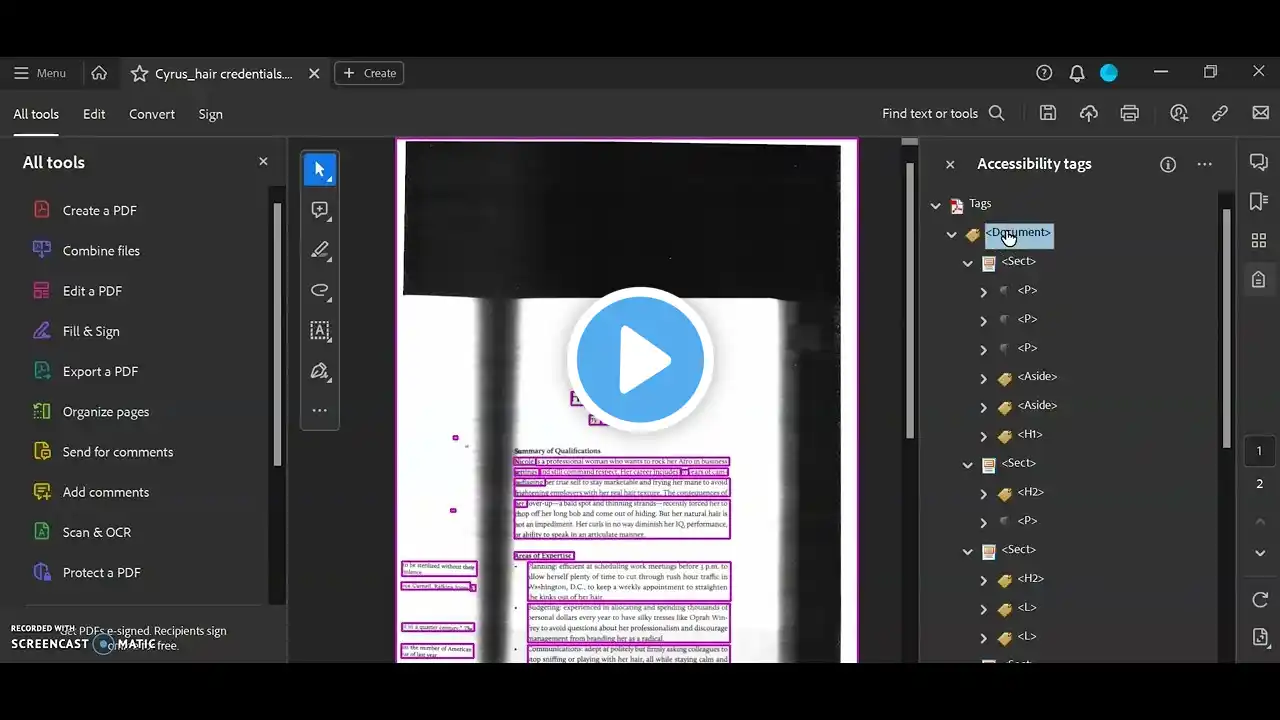The width and height of the screenshot is (1280, 720).
Task: Click the Add comment tool icon
Action: click(320, 210)
